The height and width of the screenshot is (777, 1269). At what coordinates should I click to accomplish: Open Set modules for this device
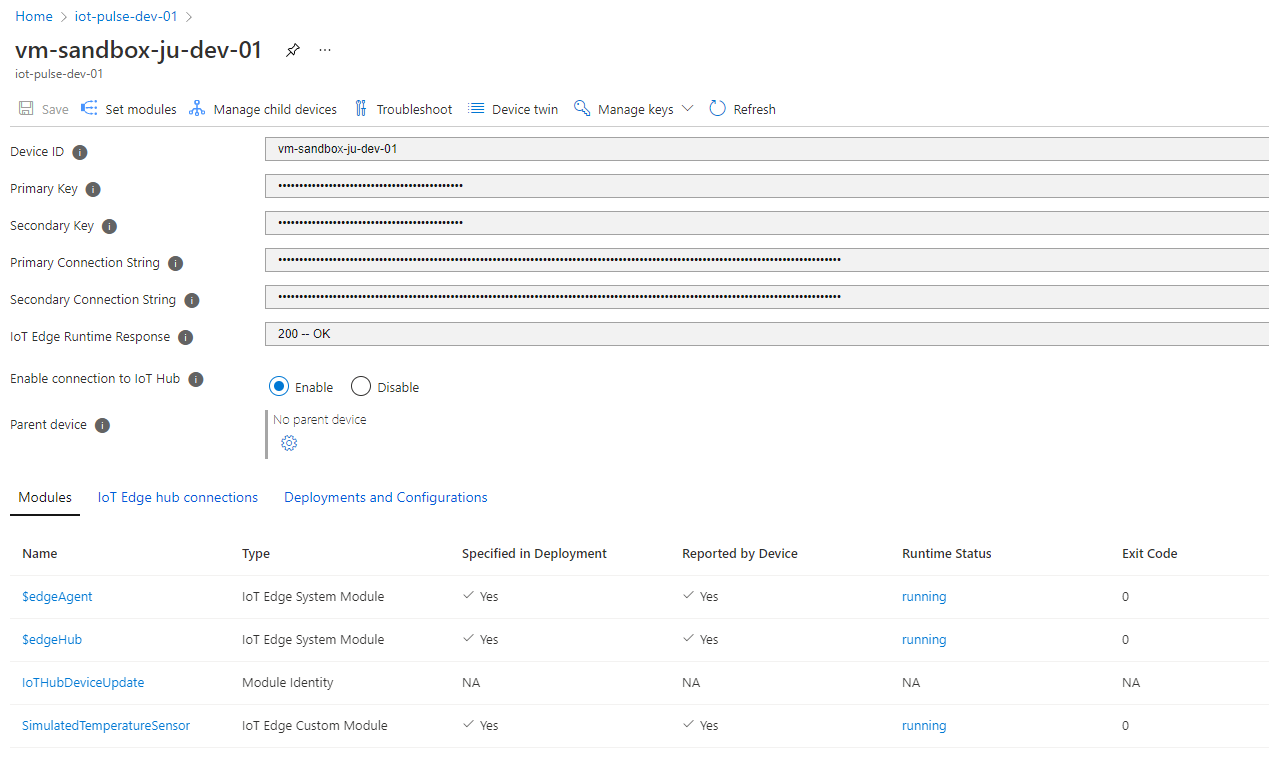click(138, 108)
